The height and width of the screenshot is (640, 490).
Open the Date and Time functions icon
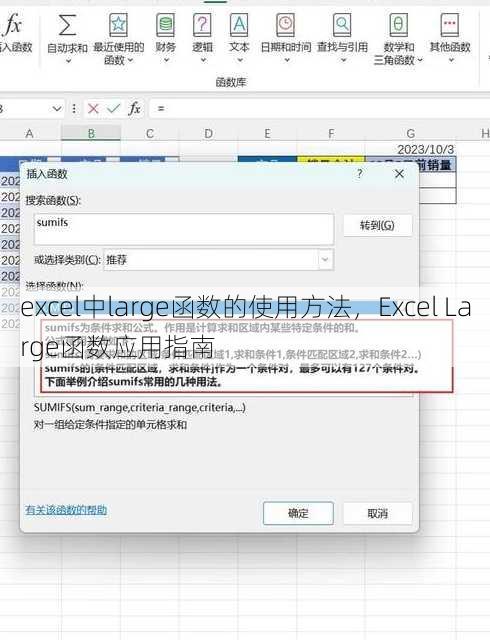coord(285,25)
